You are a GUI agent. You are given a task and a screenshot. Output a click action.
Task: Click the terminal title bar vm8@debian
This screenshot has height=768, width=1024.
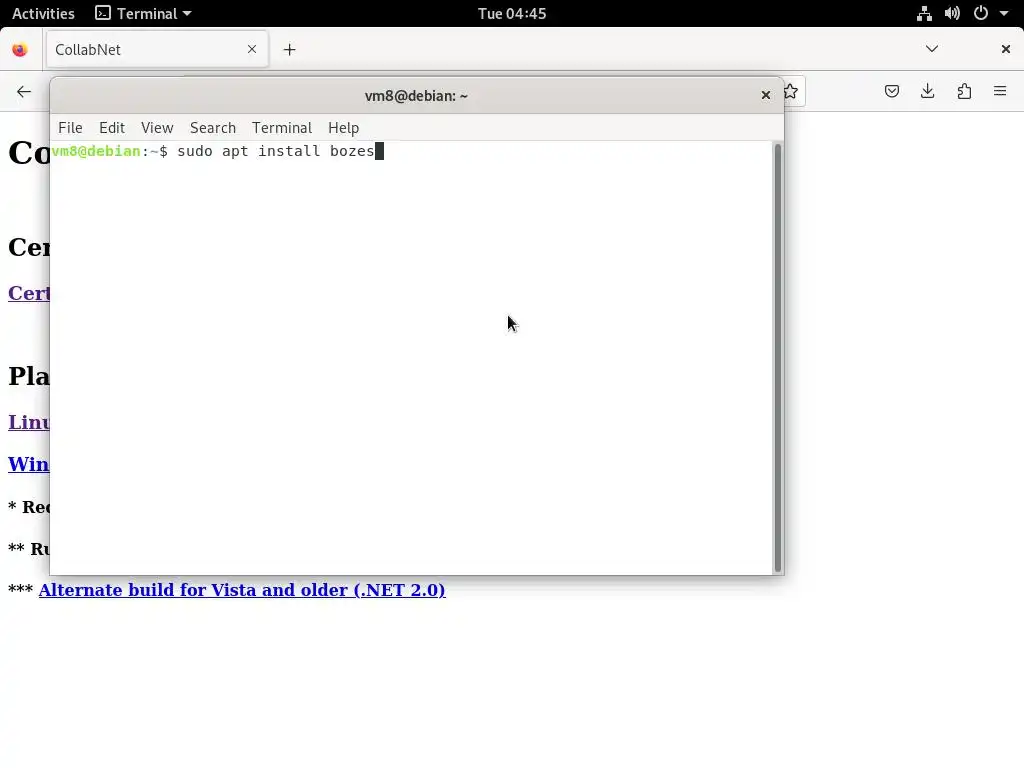(x=416, y=96)
